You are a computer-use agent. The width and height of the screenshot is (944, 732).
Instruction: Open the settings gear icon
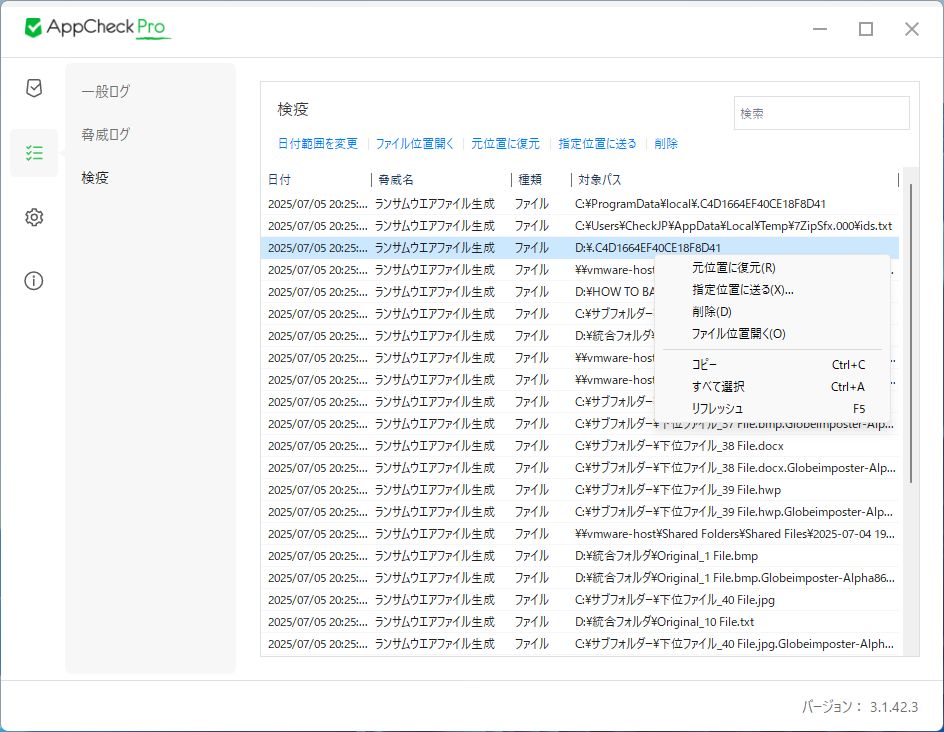34,217
